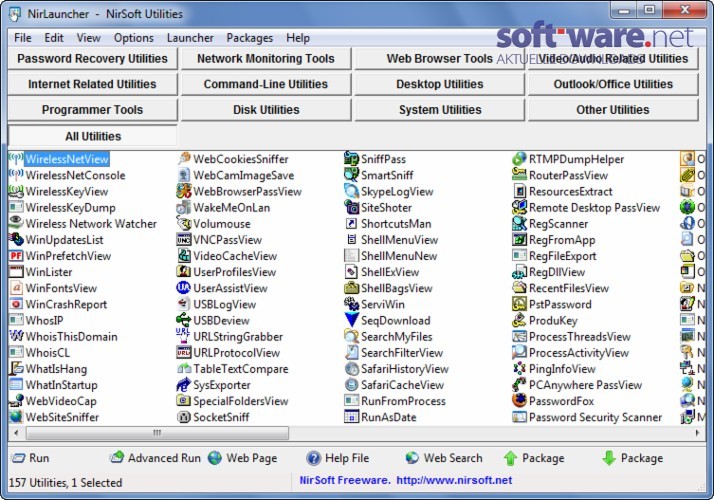Select the SeqDownload arrow icon
Screen dimensions: 714x500
click(352, 320)
